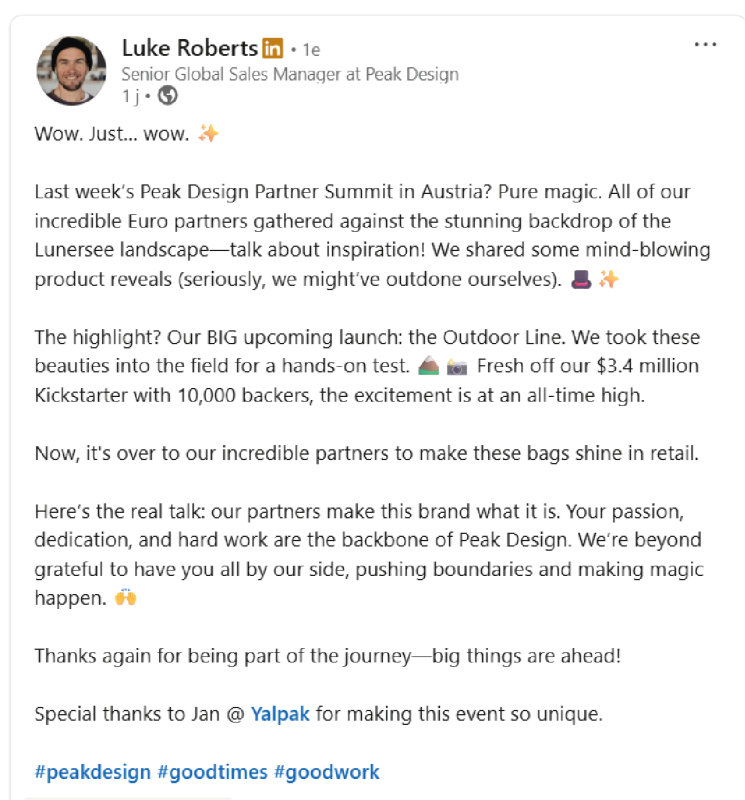Click the paragraph mentioning the Outdoor Line launch
This screenshot has width=745, height=800.
coord(367,366)
